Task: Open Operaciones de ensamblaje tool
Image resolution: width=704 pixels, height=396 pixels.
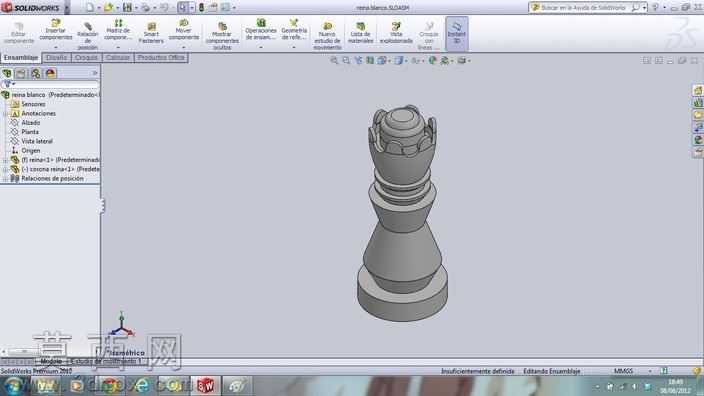Action: pyautogui.click(x=261, y=30)
